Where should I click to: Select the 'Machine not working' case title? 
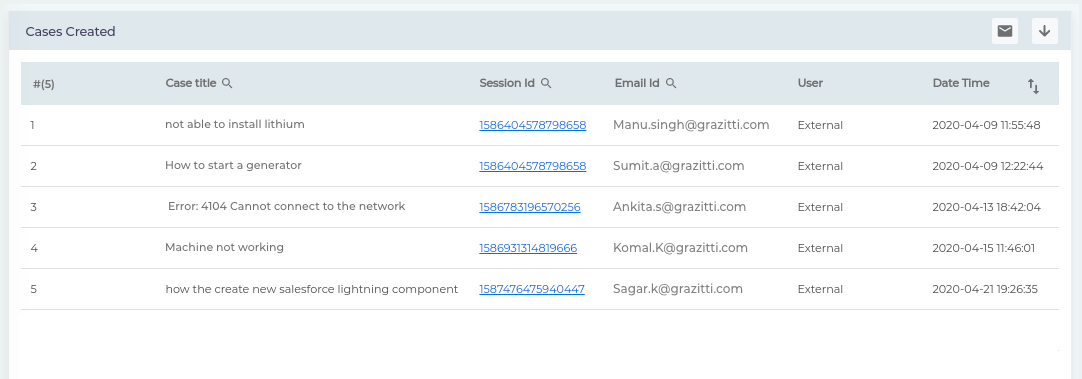(224, 247)
